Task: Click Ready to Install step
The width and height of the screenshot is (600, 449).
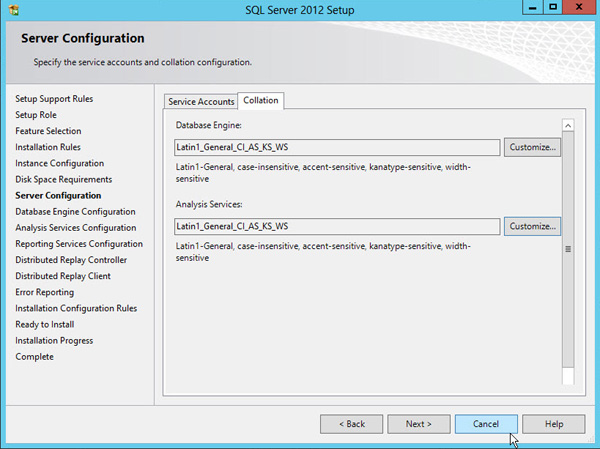Action: click(x=45, y=325)
